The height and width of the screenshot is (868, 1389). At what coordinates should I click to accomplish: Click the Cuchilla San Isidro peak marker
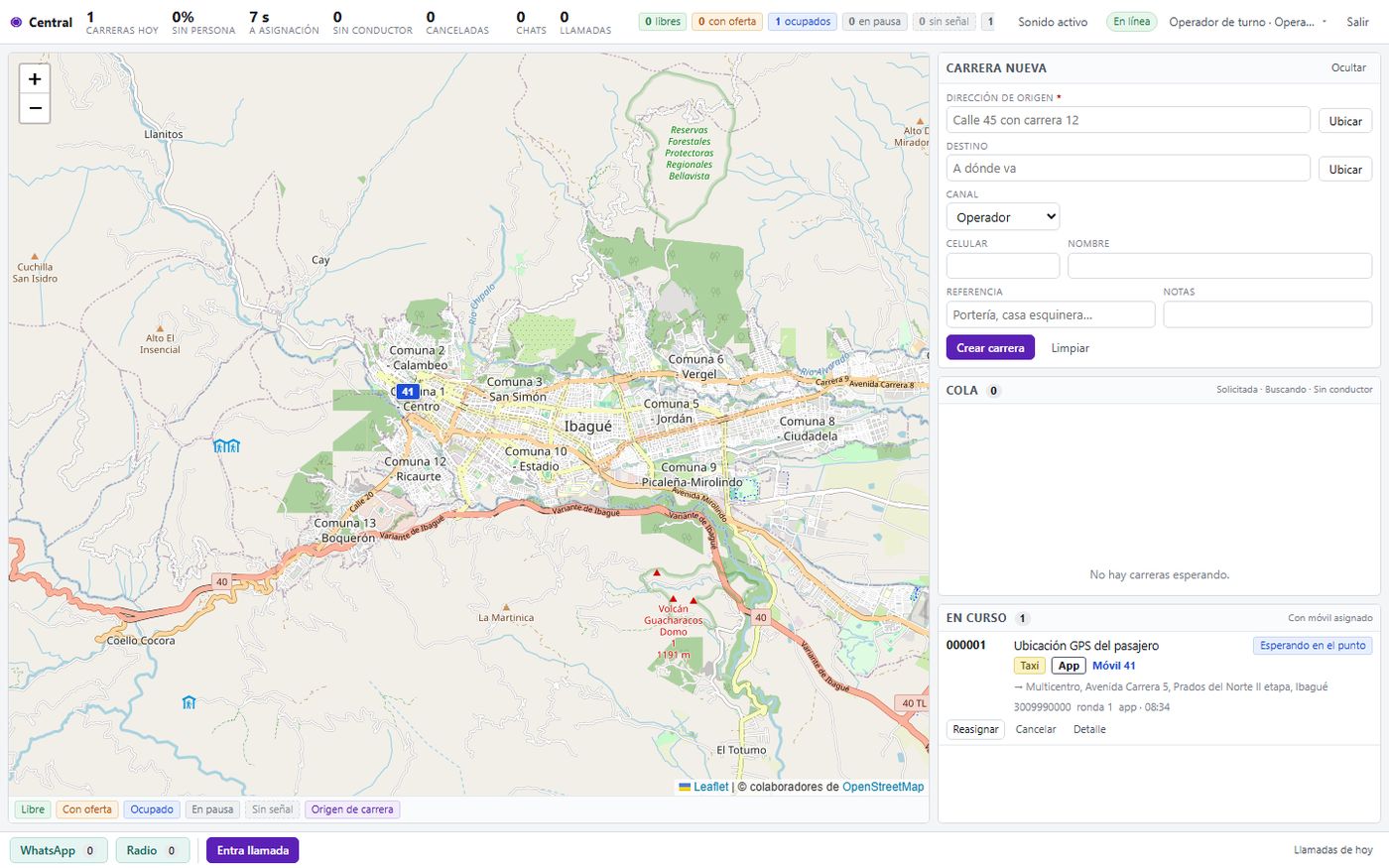pos(35,256)
